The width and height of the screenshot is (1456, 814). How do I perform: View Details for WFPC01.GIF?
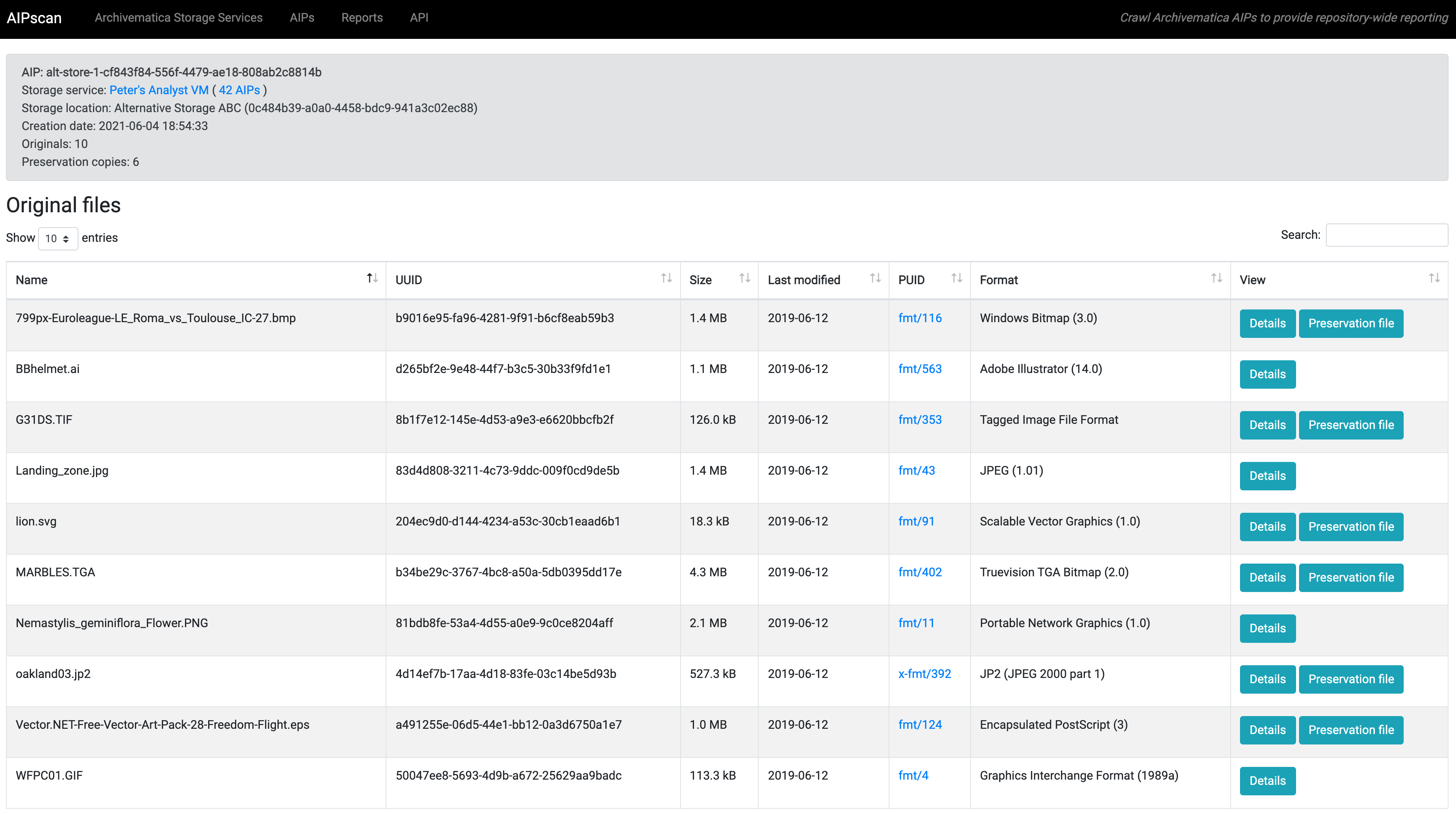click(x=1267, y=781)
